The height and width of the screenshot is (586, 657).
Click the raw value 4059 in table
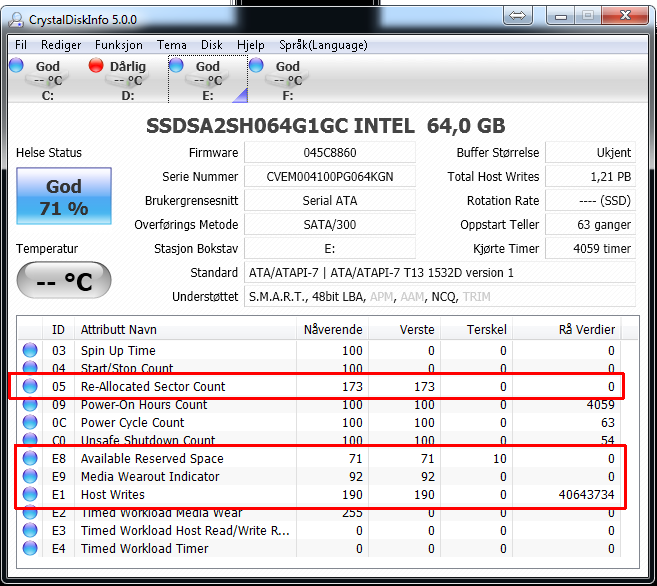point(600,404)
